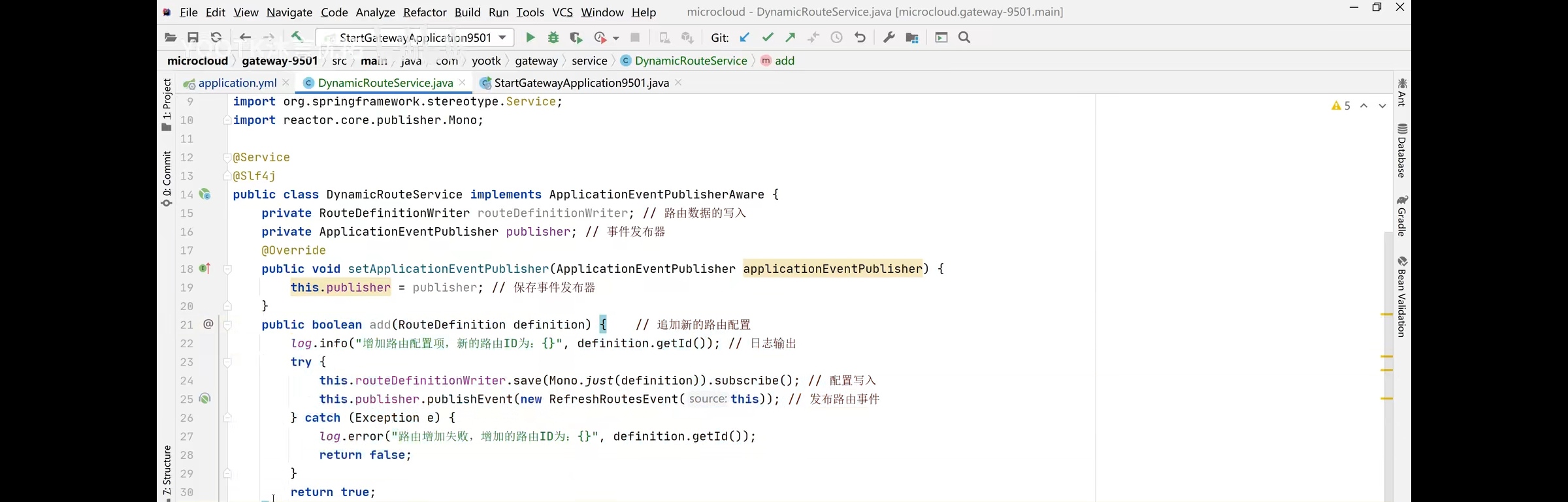Collapse the try block fold on line 23
The image size is (1568, 502).
pos(227,362)
